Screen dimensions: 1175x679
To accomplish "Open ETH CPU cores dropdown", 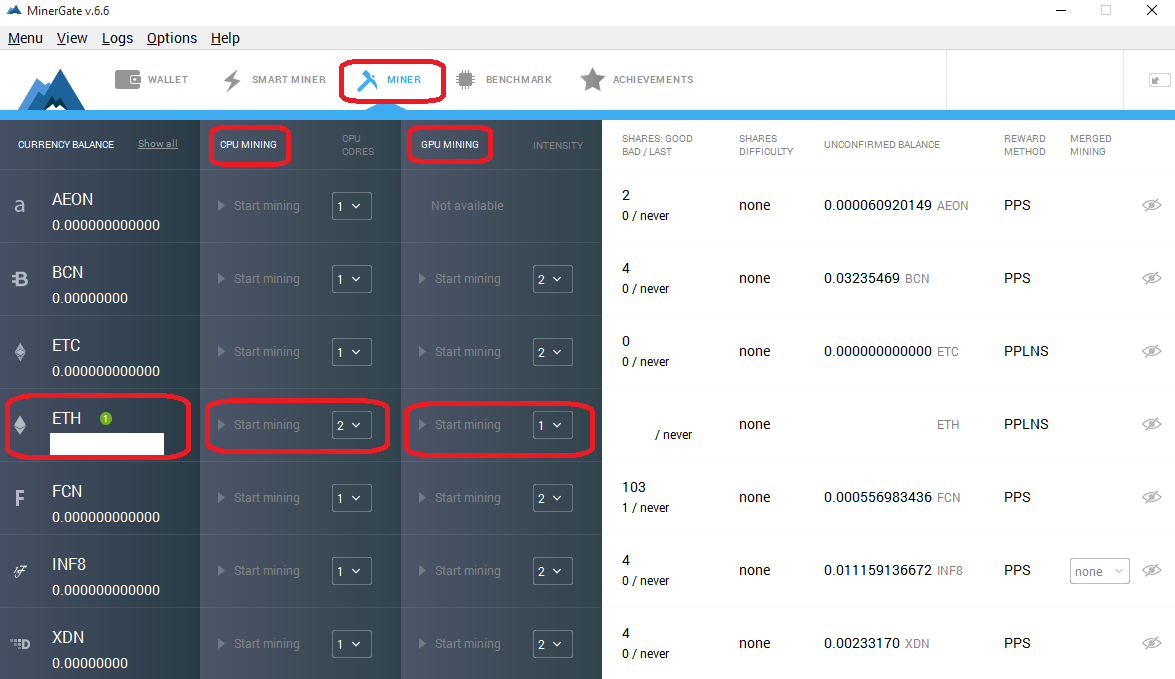I will (351, 425).
